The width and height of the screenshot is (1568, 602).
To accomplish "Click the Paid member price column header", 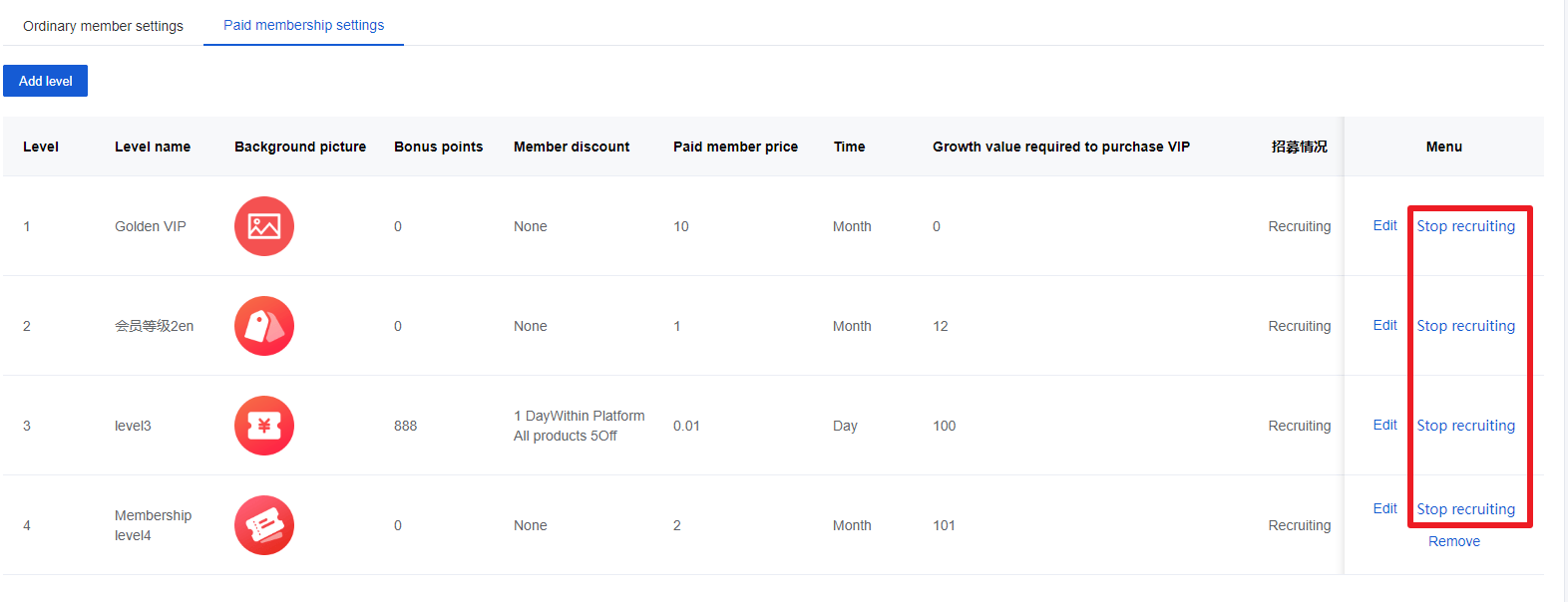I will (x=735, y=147).
